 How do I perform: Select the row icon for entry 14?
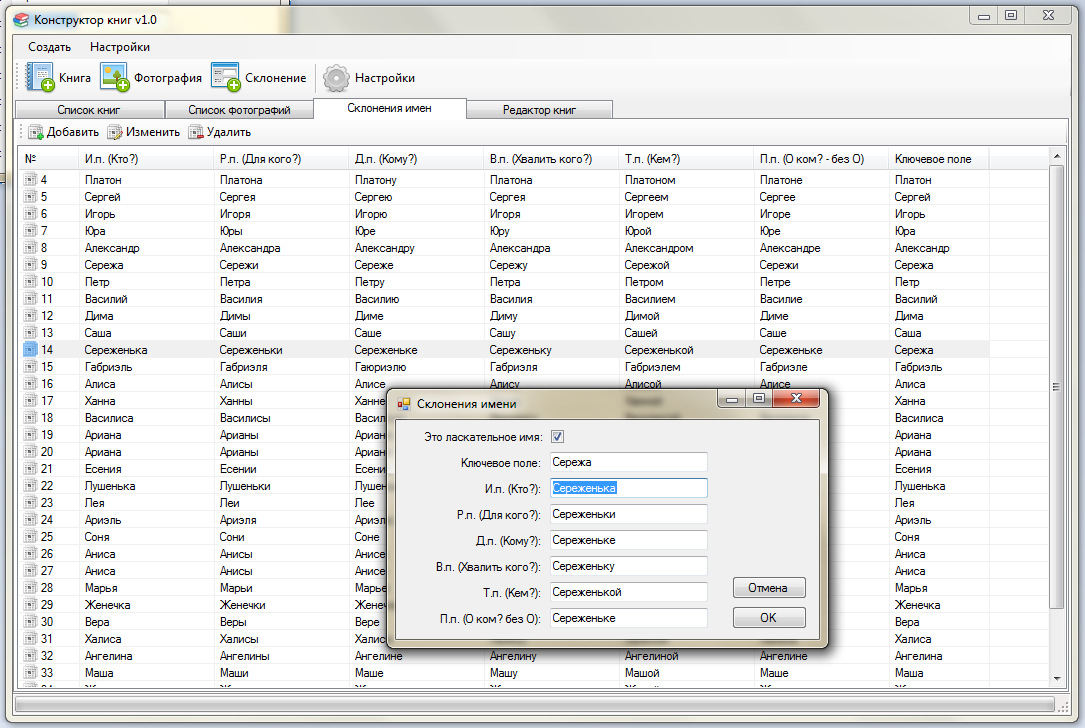tap(30, 350)
